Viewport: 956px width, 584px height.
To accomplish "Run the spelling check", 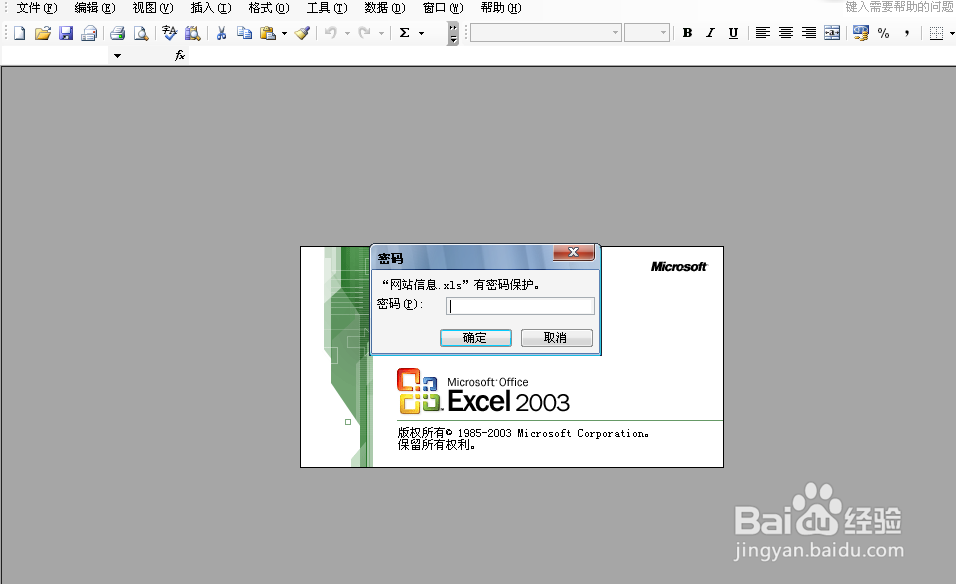I will [x=169, y=32].
